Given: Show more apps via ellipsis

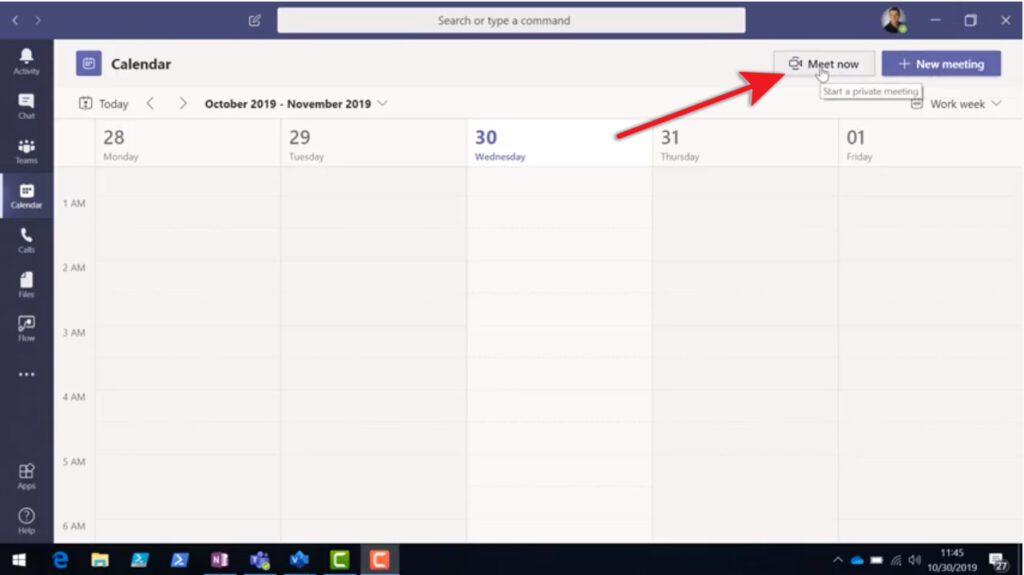Looking at the screenshot, I should (26, 374).
